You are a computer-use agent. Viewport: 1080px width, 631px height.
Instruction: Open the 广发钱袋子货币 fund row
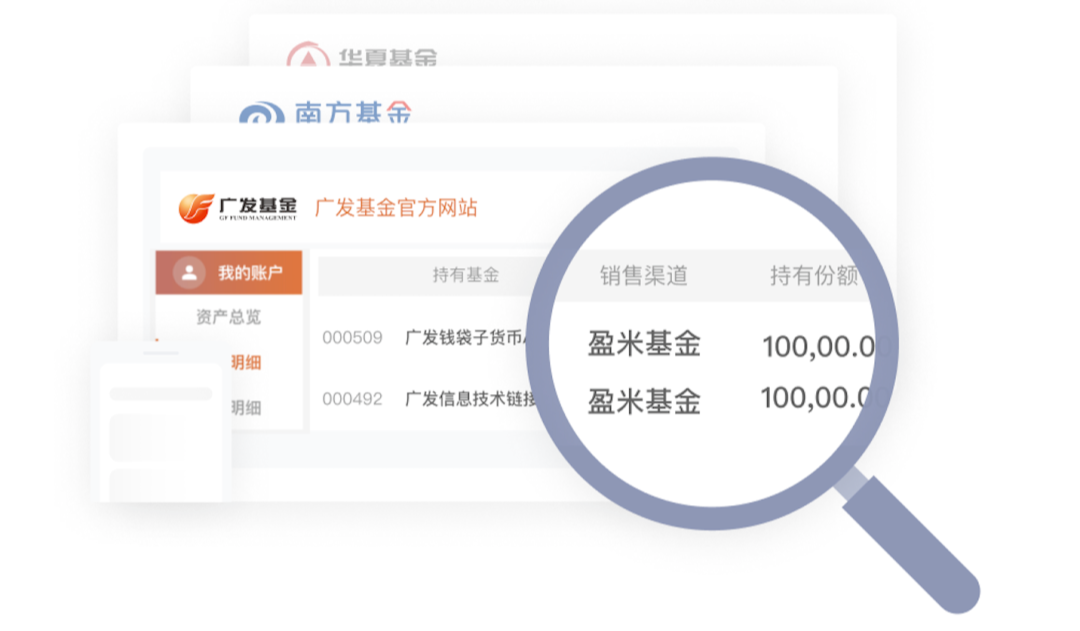466,338
